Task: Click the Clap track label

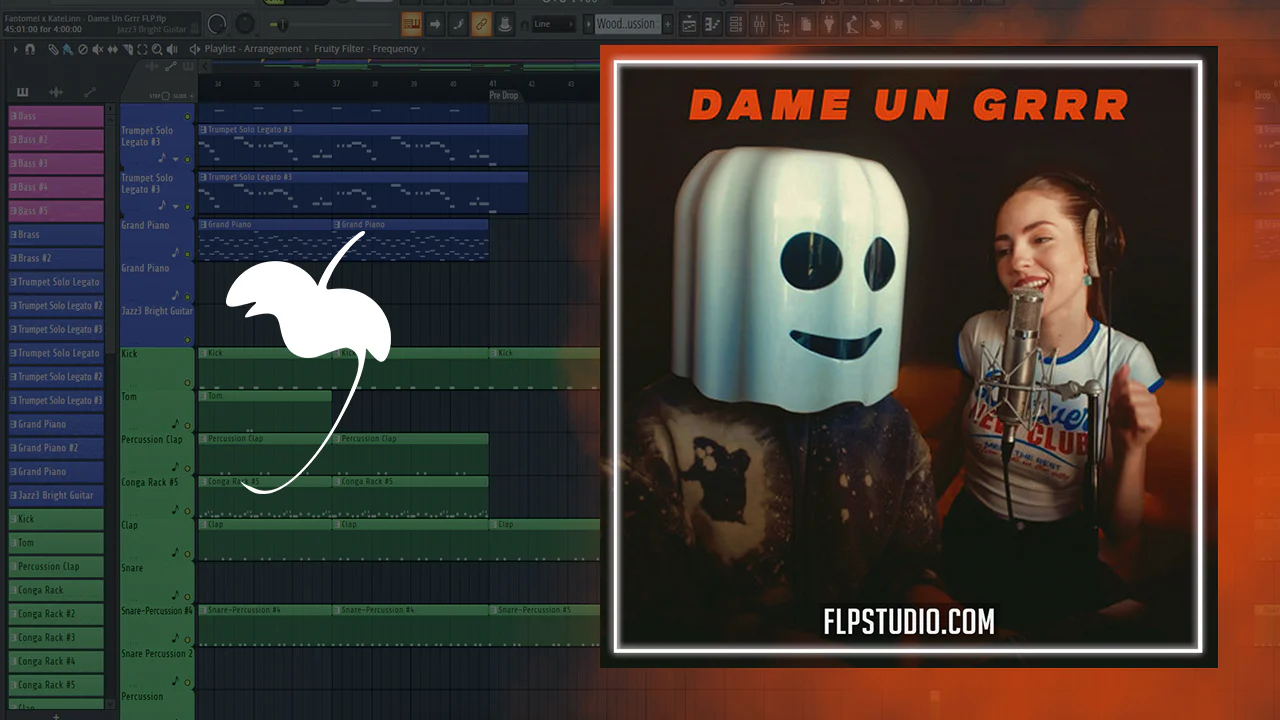Action: (x=130, y=525)
